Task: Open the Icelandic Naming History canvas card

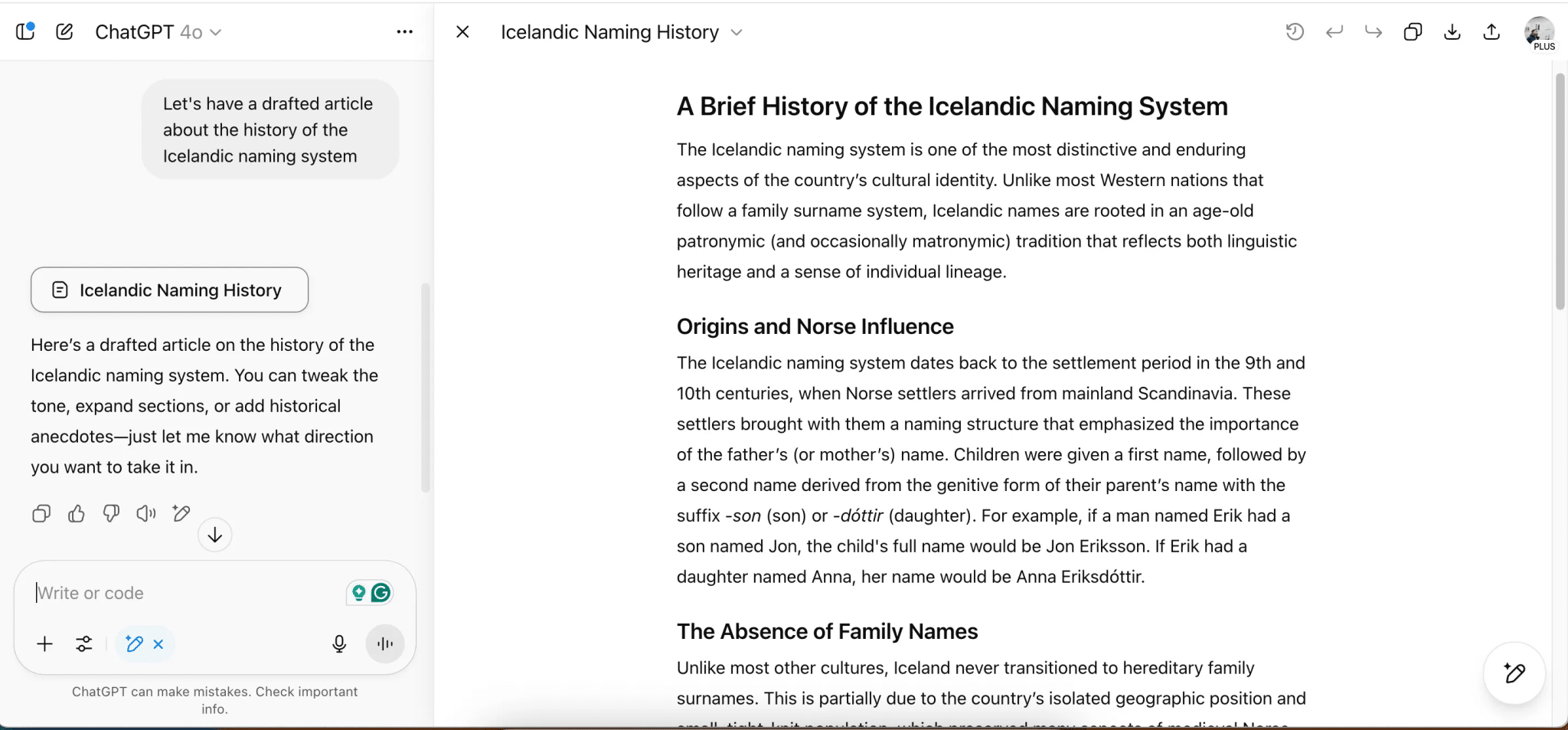Action: (x=169, y=290)
